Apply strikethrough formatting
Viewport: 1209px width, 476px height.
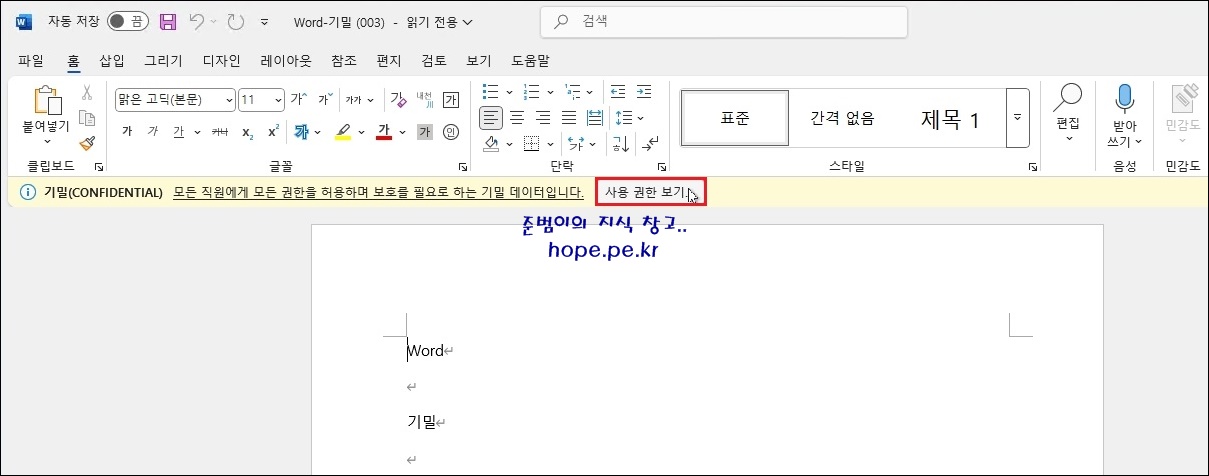click(x=221, y=131)
